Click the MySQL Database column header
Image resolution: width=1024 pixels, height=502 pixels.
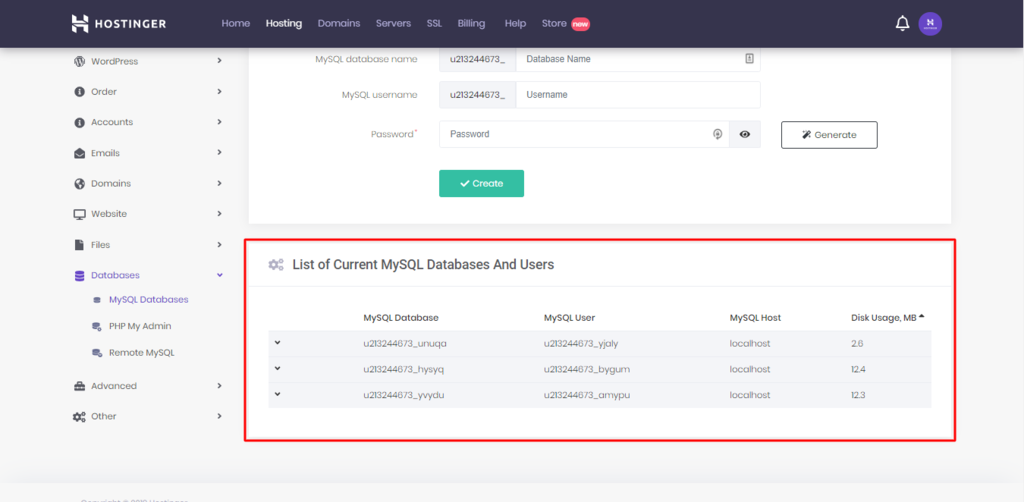pyautogui.click(x=401, y=318)
